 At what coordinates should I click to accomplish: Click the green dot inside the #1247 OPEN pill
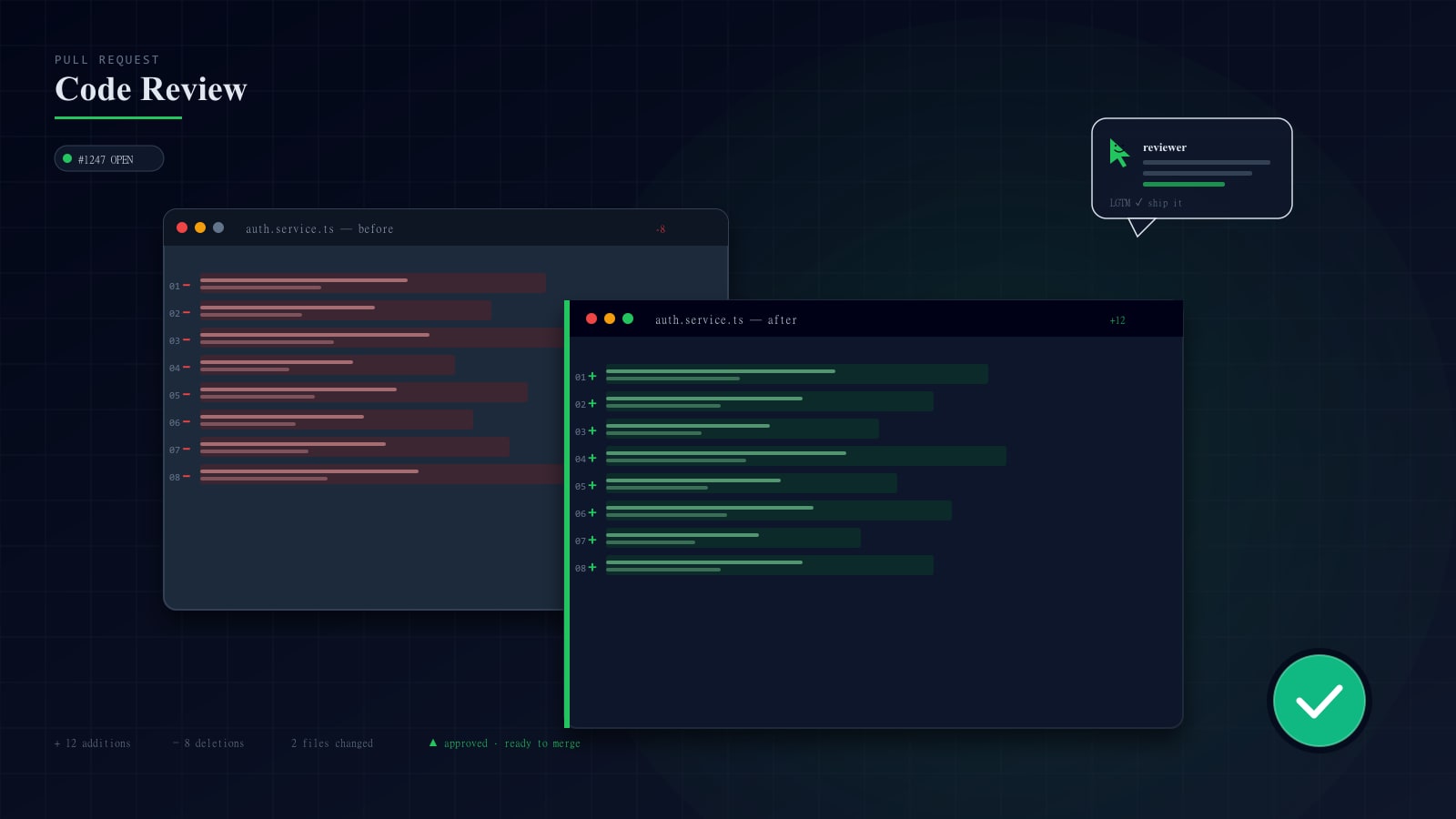click(67, 158)
